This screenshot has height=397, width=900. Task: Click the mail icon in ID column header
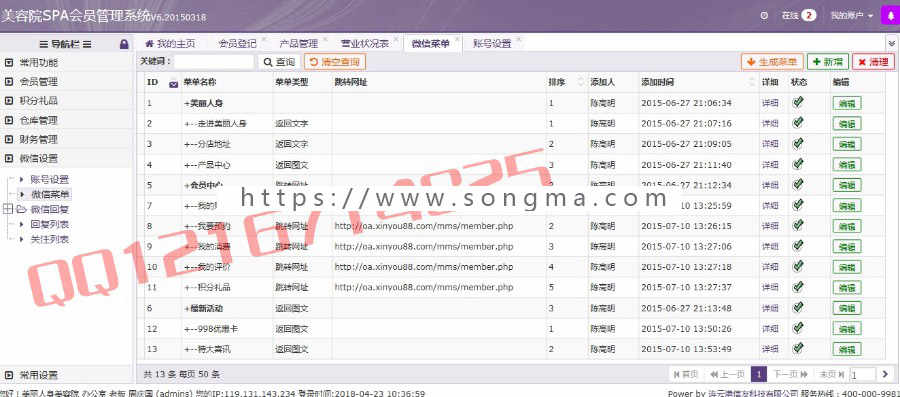point(173,83)
